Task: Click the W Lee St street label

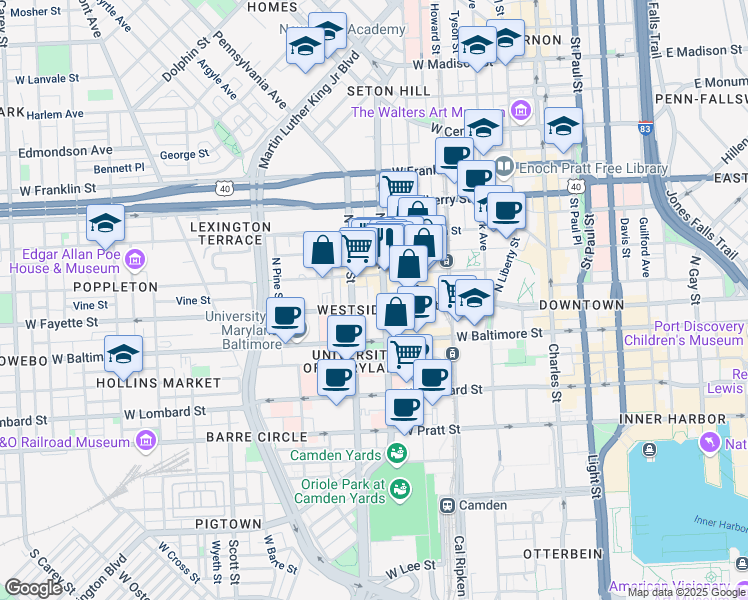Action: point(411,569)
